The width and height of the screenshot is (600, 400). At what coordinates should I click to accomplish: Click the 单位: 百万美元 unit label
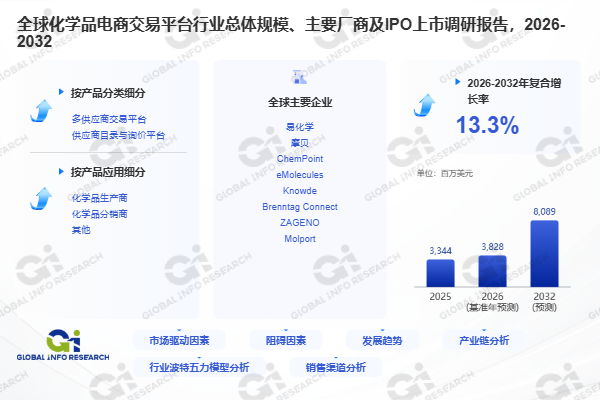pyautogui.click(x=445, y=173)
